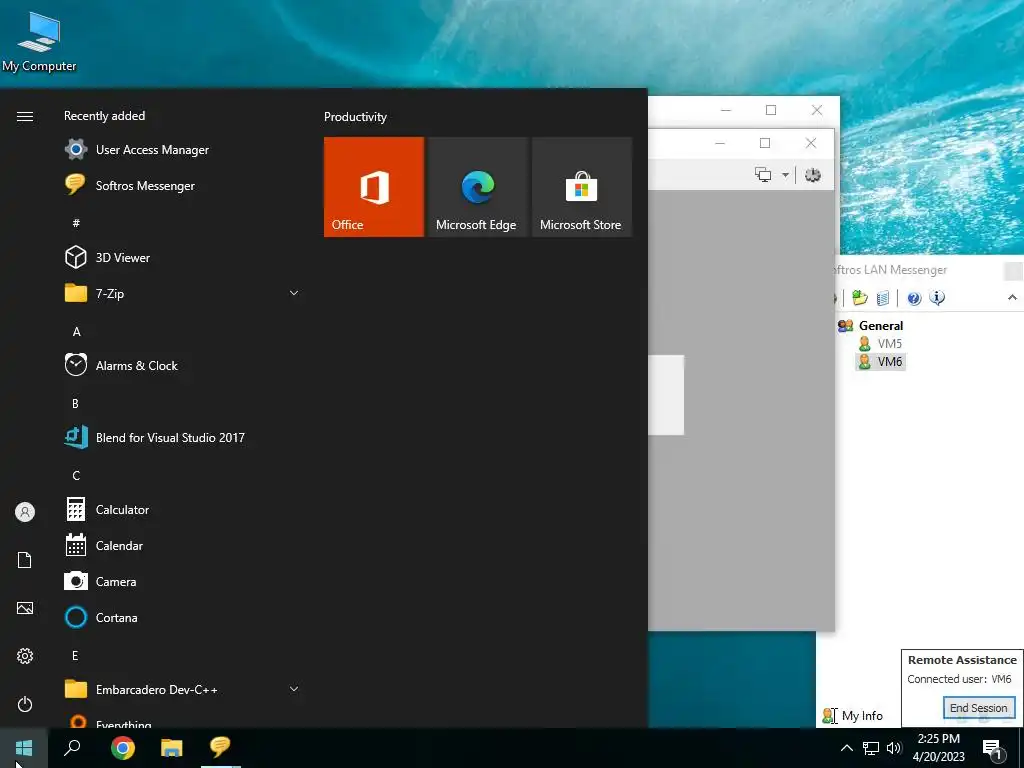Viewport: 1024px width, 768px height.
Task: Open Pictures from Start sidebar
Action: [x=25, y=608]
